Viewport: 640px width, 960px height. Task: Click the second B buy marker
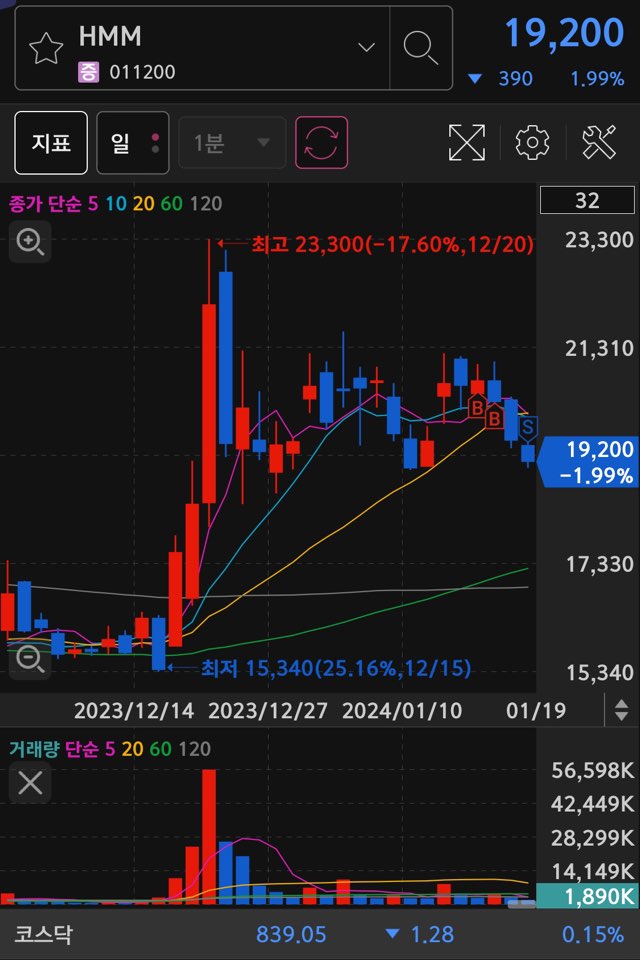(494, 418)
